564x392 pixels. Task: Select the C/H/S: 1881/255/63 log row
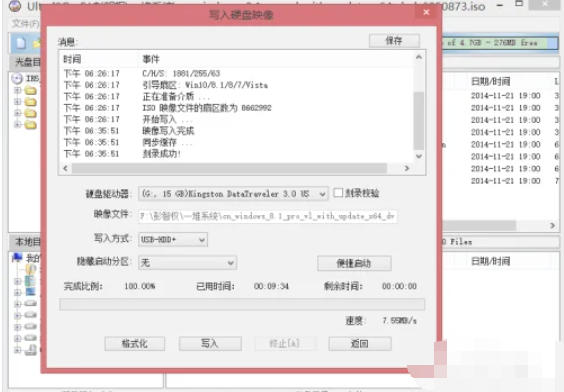point(237,73)
